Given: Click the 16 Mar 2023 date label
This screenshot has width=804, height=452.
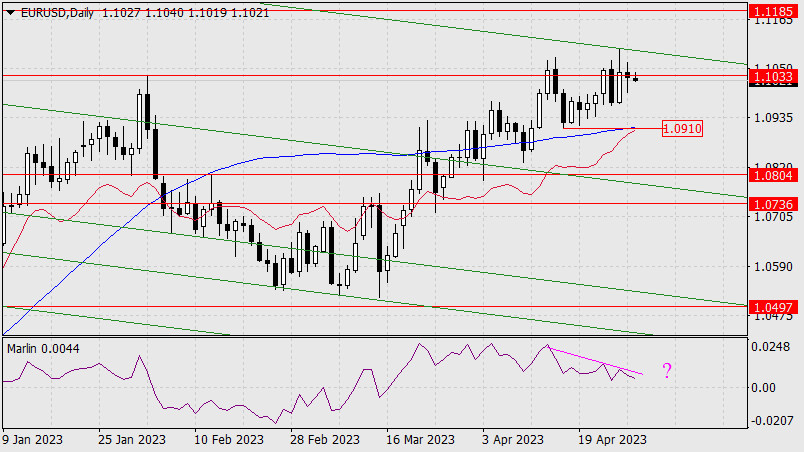Looking at the screenshot, I should 420,440.
